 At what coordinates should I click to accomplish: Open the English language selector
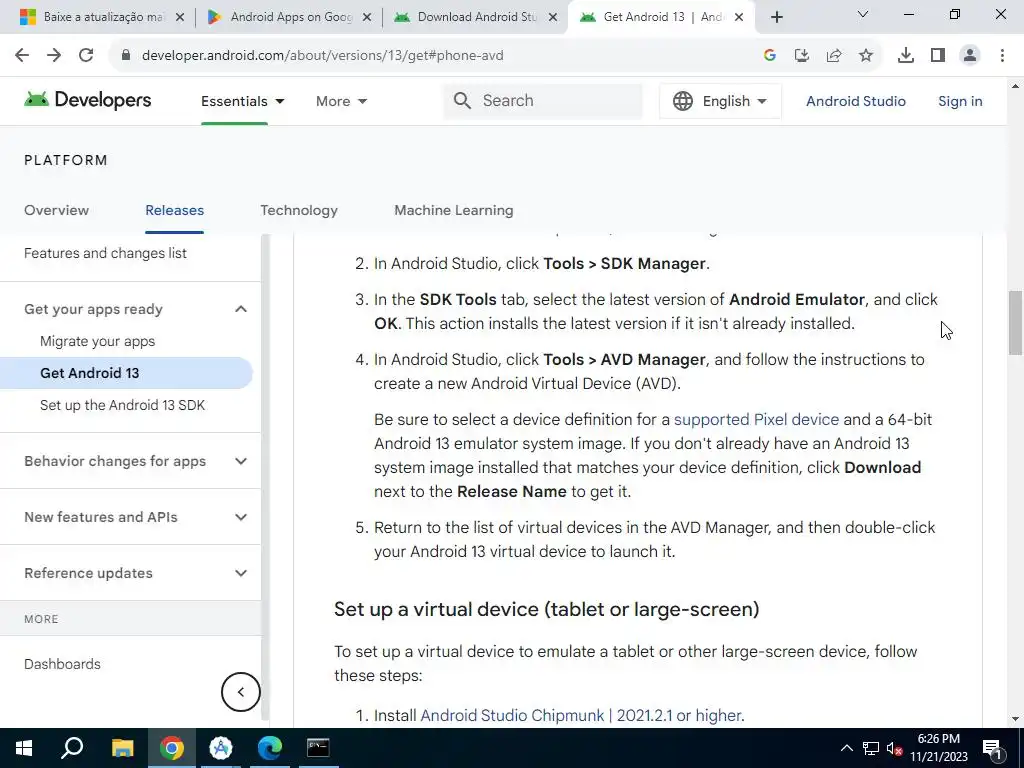point(720,101)
